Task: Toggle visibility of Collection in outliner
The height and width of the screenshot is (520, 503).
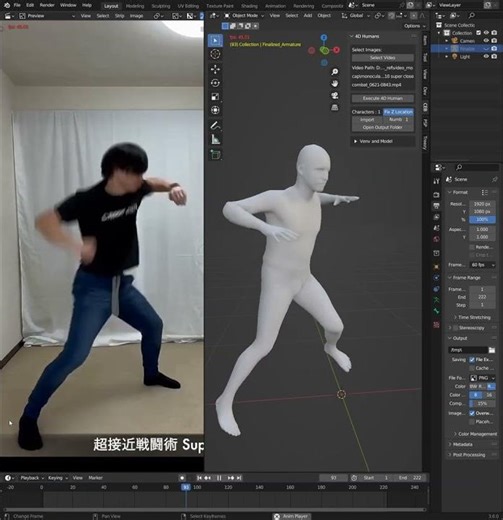Action: pos(486,33)
